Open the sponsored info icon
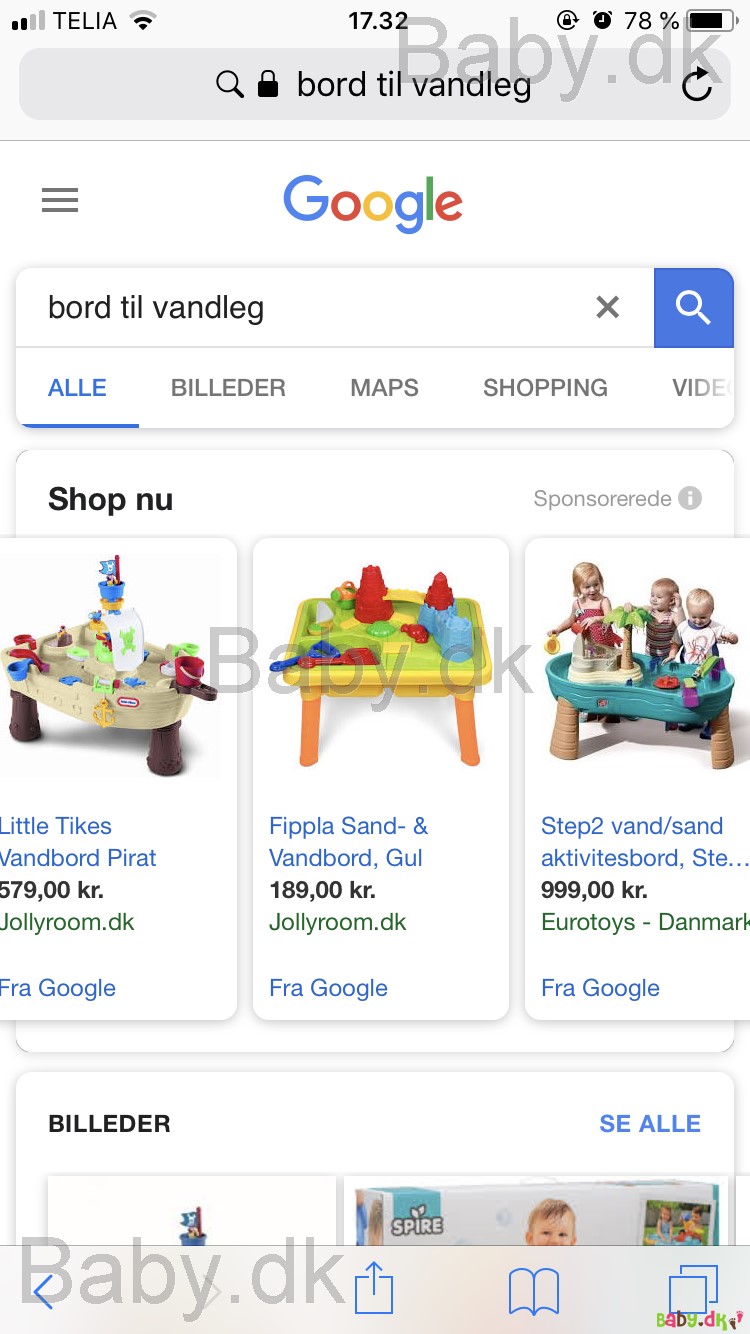This screenshot has height=1334, width=750. point(690,498)
